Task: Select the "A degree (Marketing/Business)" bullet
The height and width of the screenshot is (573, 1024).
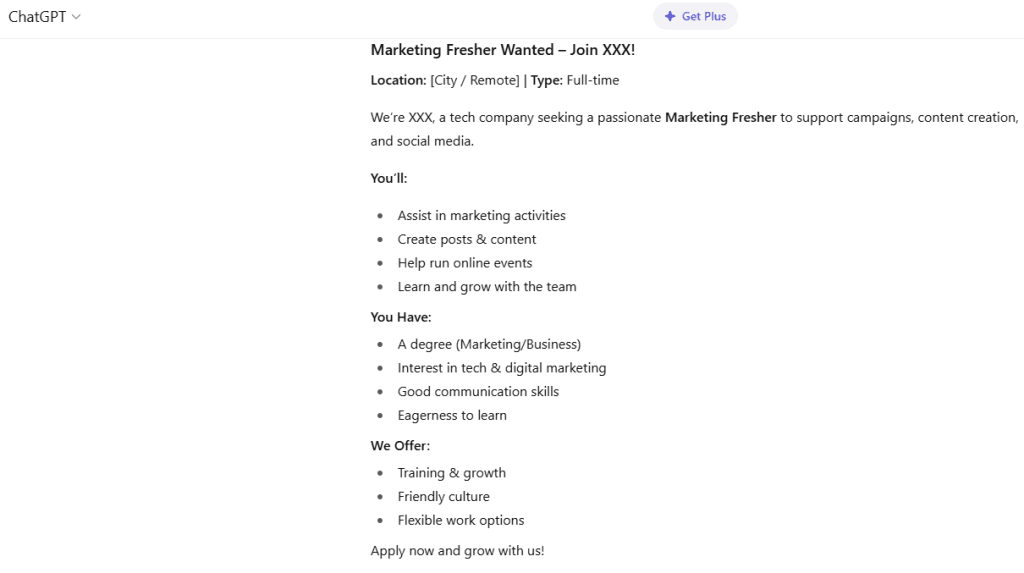Action: tap(489, 344)
